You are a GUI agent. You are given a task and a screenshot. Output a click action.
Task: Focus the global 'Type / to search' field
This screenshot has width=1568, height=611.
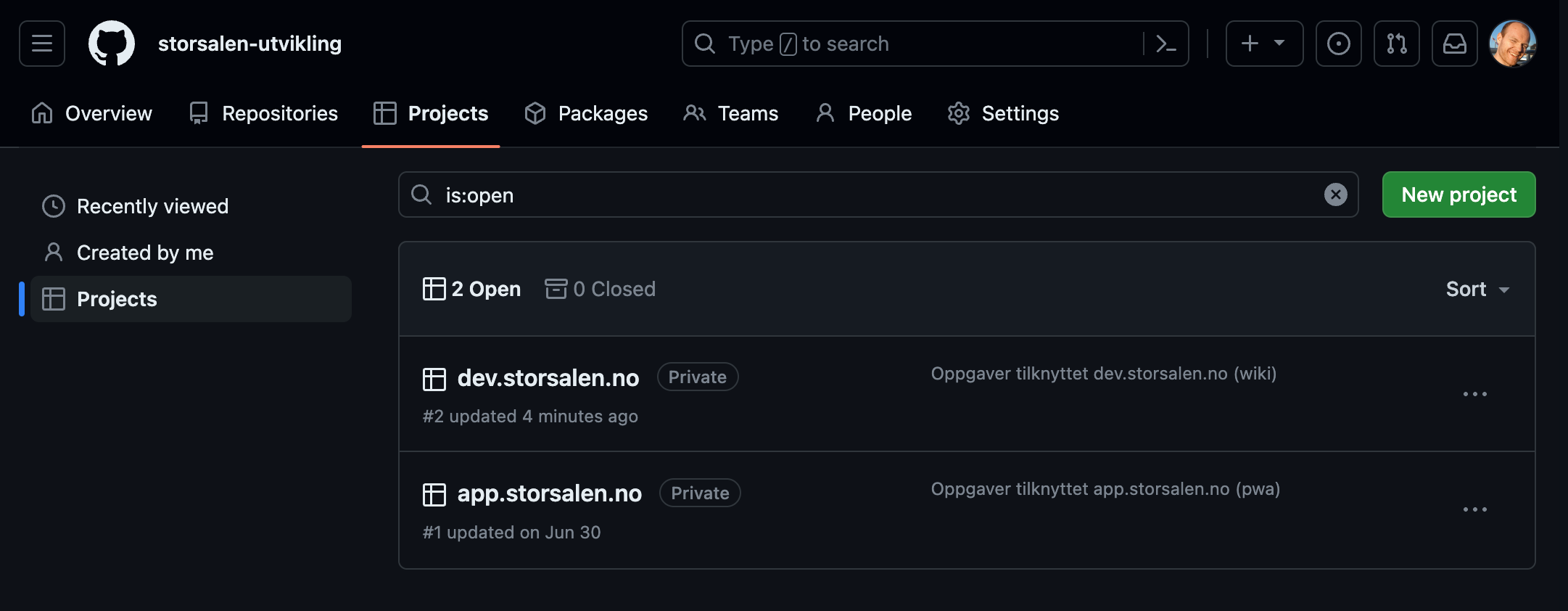click(x=935, y=44)
